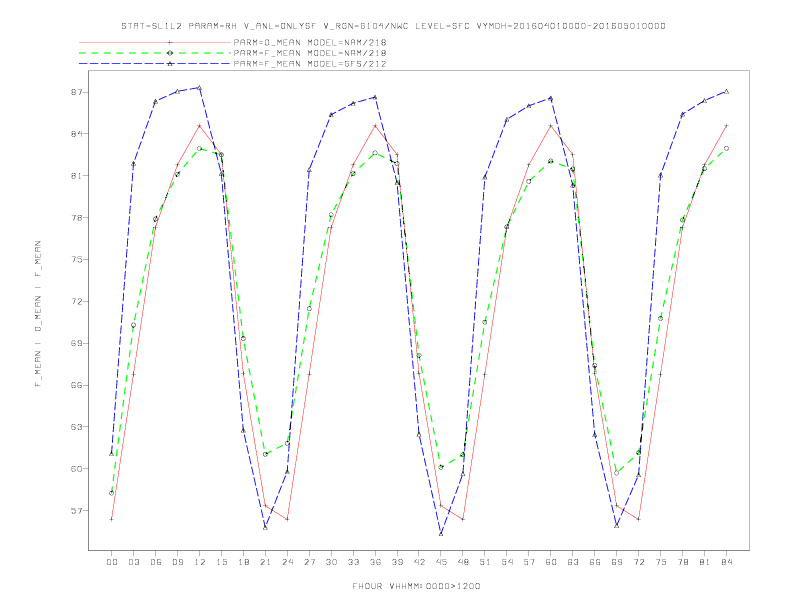Screen dimensions: 792x612
Task: Click the x-axis tick label 84
Action: point(726,562)
